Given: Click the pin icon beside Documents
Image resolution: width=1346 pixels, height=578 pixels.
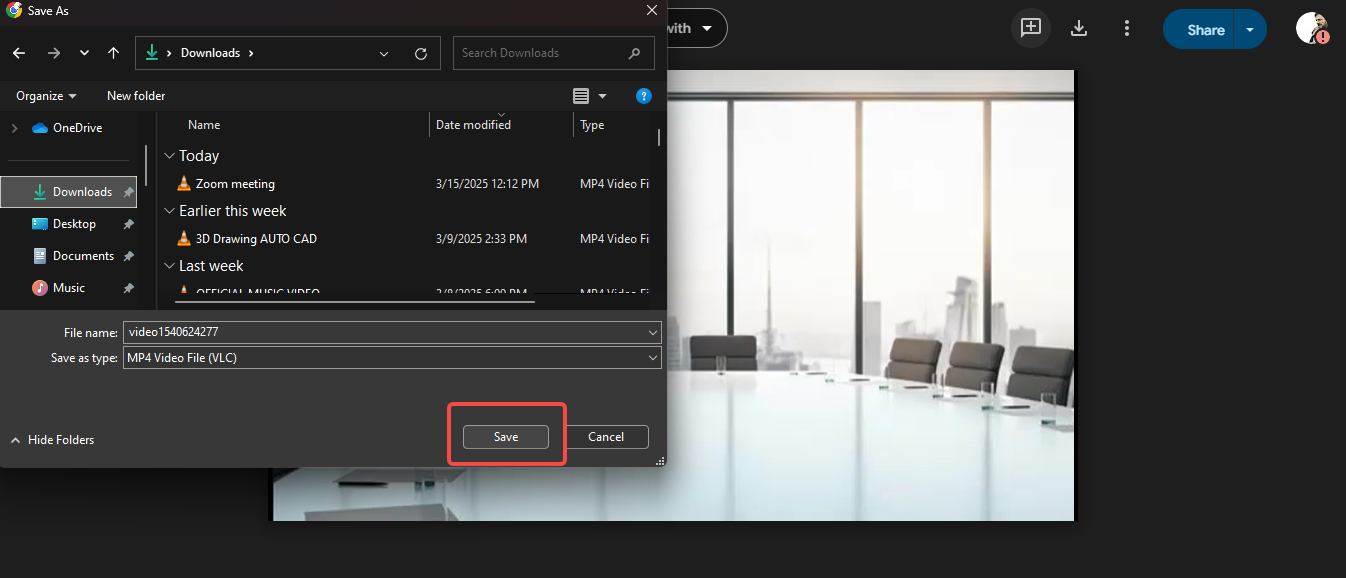Looking at the screenshot, I should [x=128, y=256].
